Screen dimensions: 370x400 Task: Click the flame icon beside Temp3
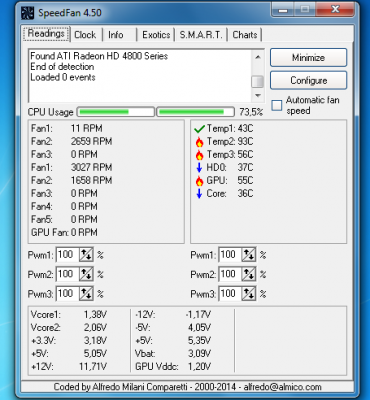coord(199,155)
